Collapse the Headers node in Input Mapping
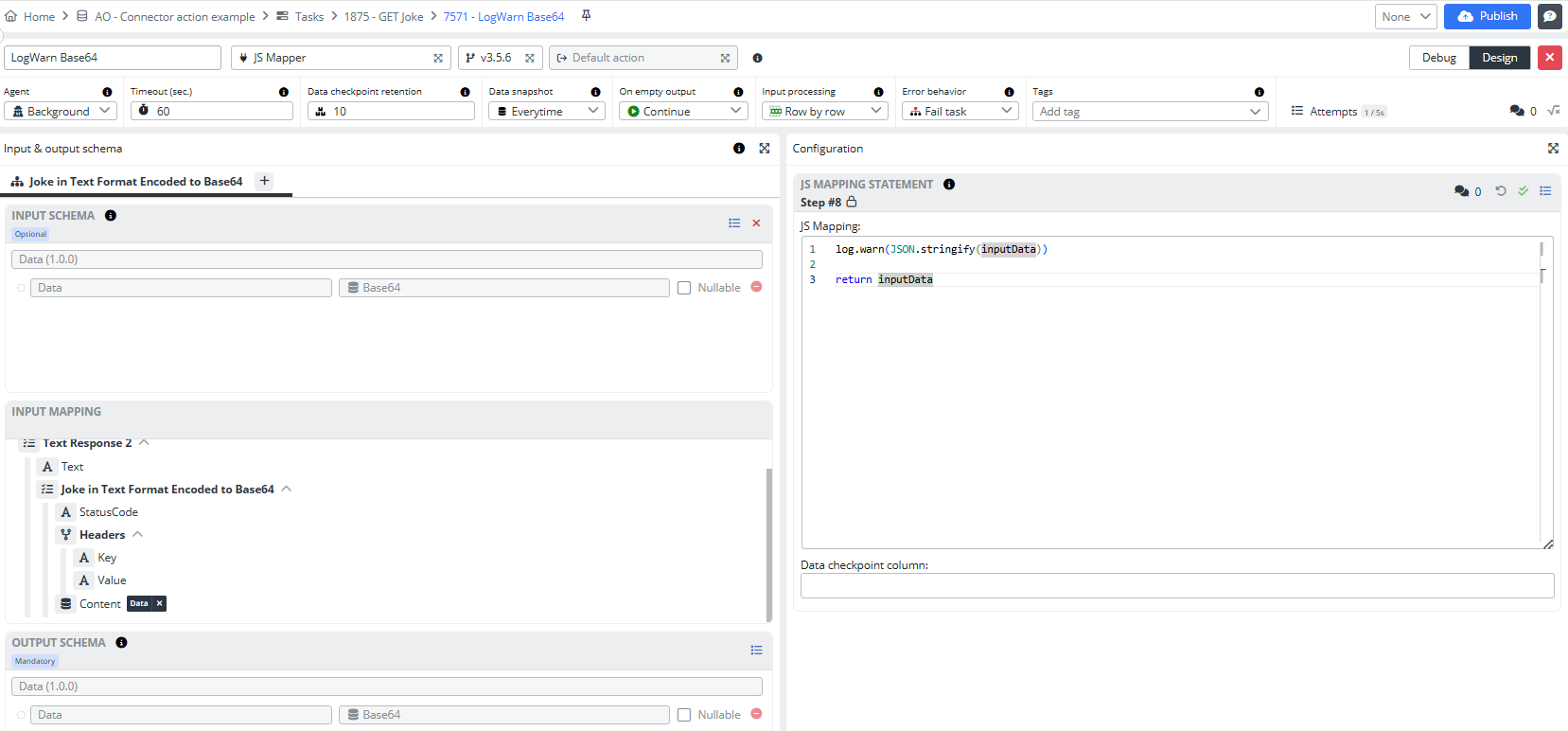 [x=138, y=535]
